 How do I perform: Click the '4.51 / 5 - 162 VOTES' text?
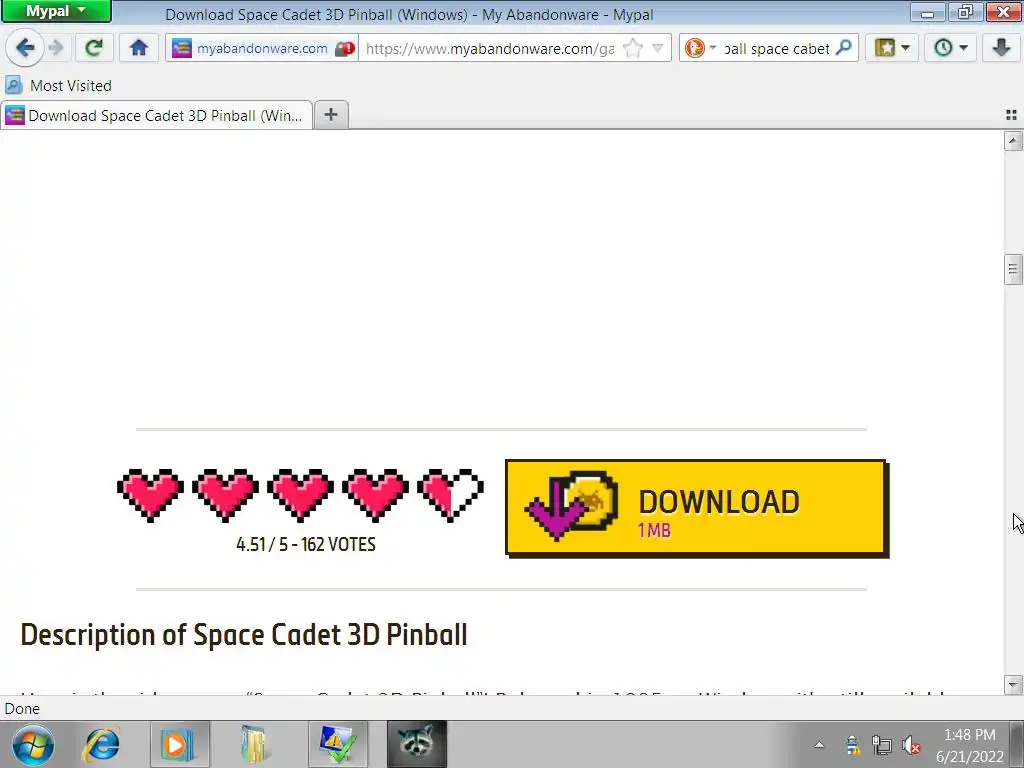tap(306, 545)
